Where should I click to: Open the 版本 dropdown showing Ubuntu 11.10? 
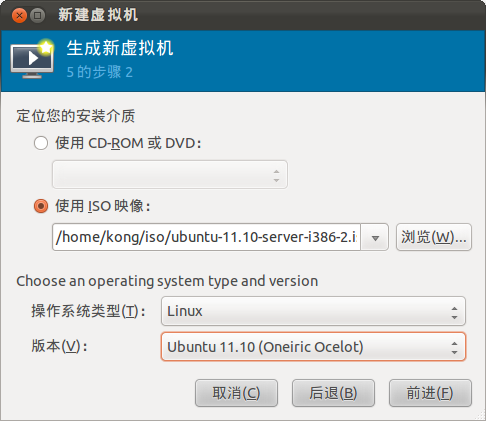click(x=313, y=347)
